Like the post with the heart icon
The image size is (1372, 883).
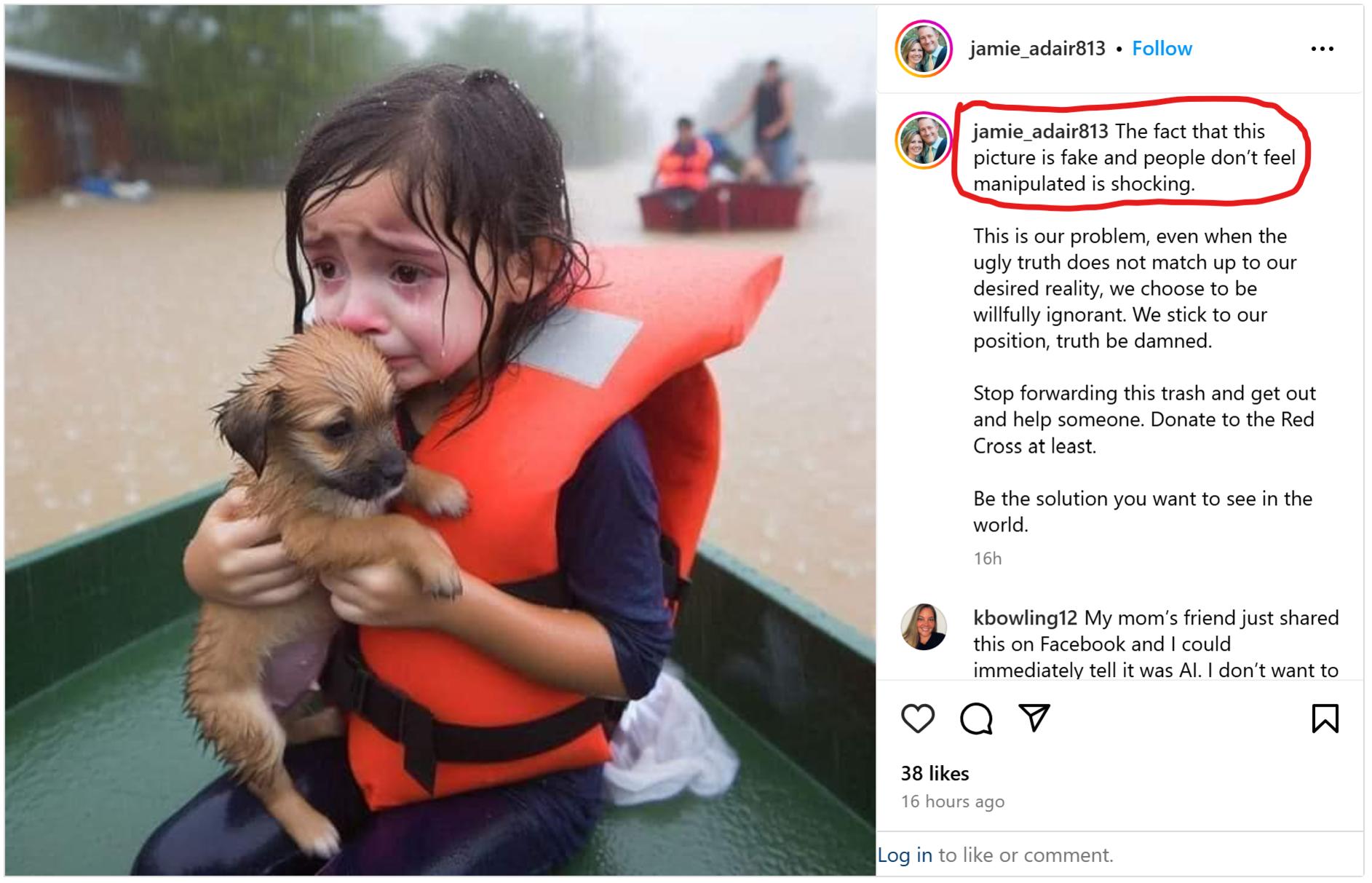click(x=918, y=718)
